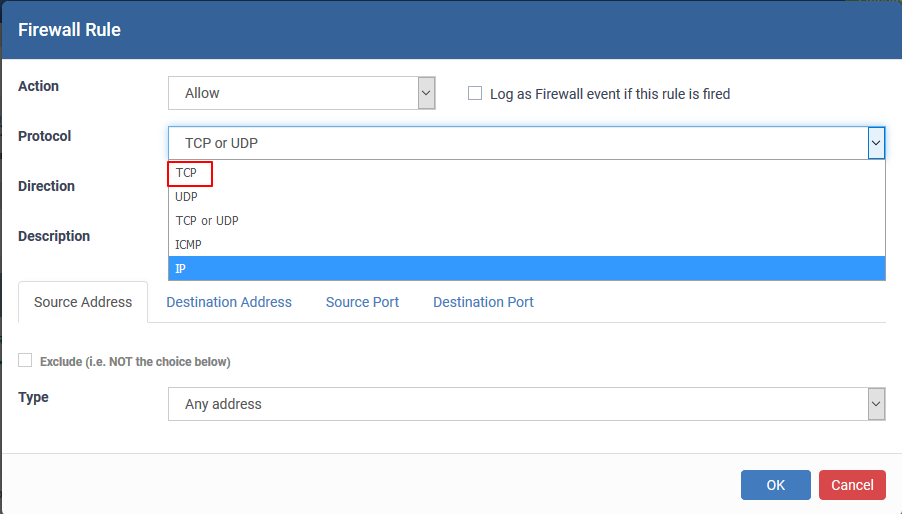Go to Destination Port tab
The image size is (902, 514).
pyautogui.click(x=483, y=302)
